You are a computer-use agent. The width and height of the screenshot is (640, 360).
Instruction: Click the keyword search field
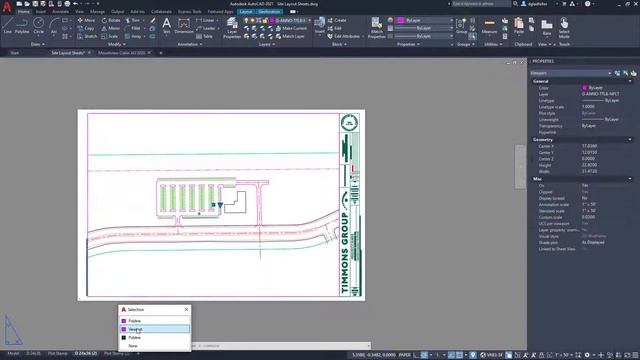[x=480, y=4]
